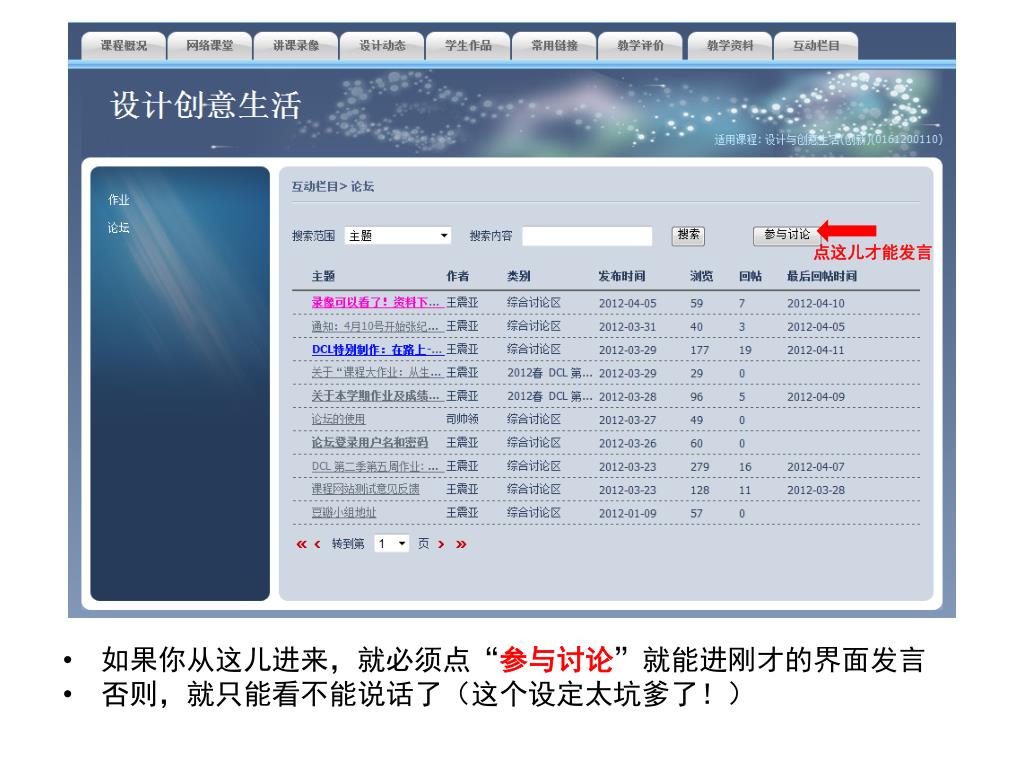Screen dimensions: 1024x768
Task: Open the thread 关于“课程大作业：从生…
Action: [x=377, y=372]
